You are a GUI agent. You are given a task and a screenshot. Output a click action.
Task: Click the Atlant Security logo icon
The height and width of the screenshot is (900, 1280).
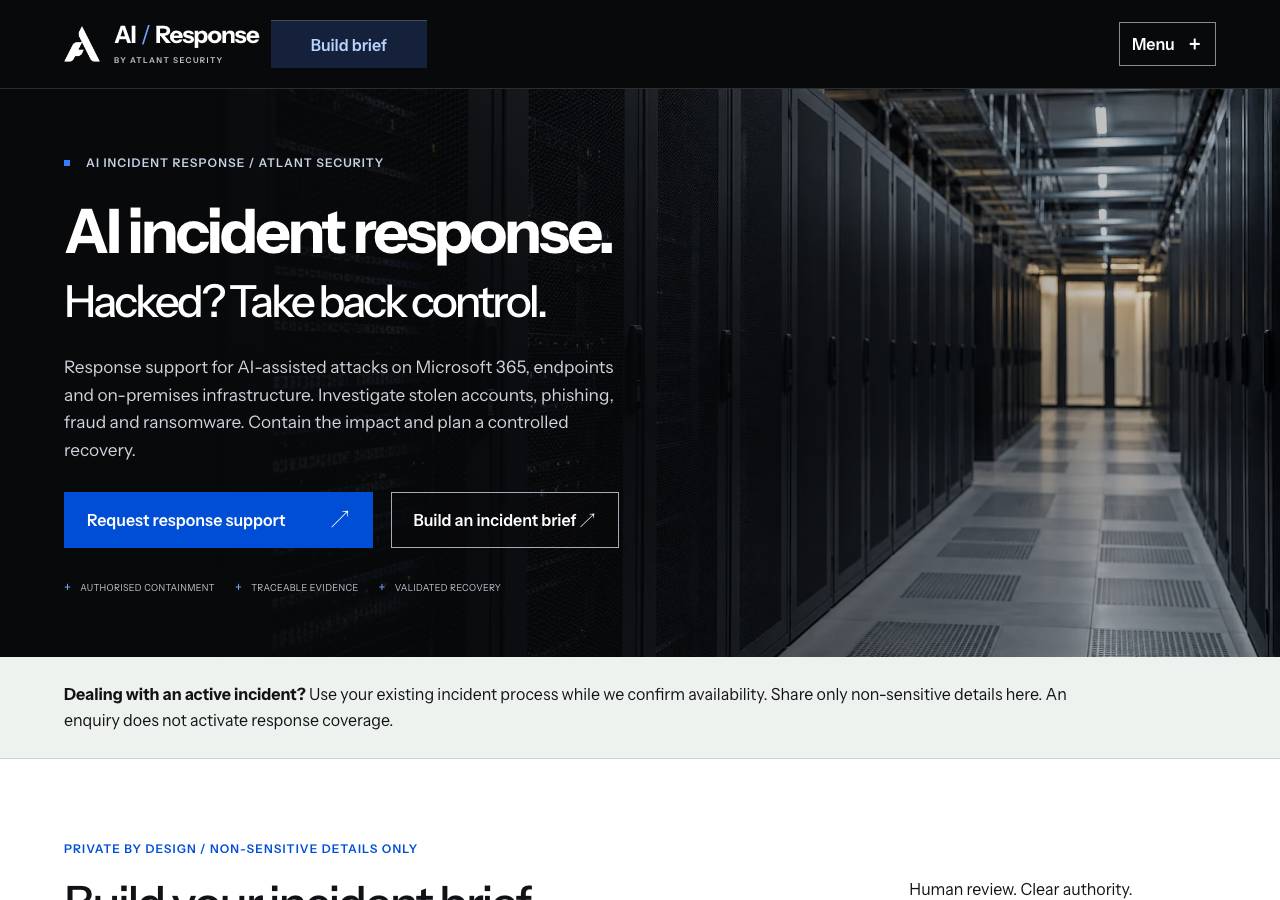coord(82,44)
